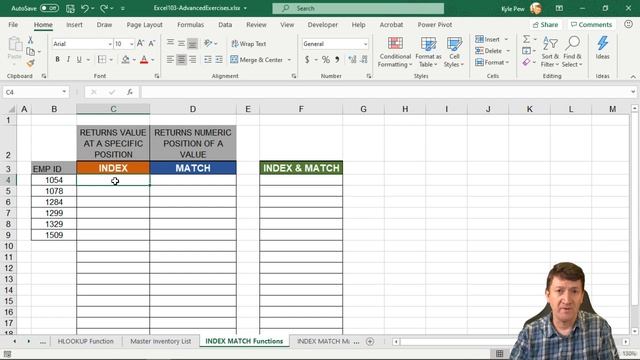Viewport: 640px width, 360px height.
Task: Click the Increase Decimal icon
Action: pos(352,60)
